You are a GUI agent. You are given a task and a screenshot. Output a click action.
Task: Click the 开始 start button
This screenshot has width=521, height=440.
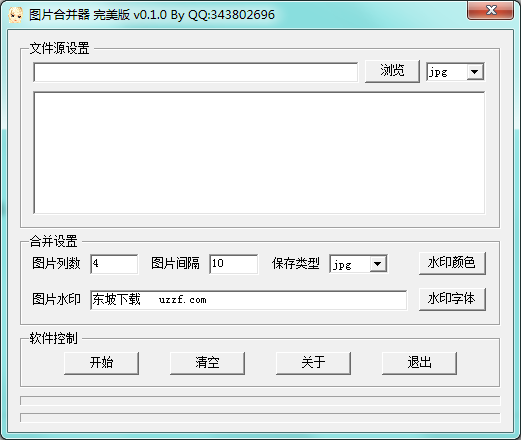101,363
